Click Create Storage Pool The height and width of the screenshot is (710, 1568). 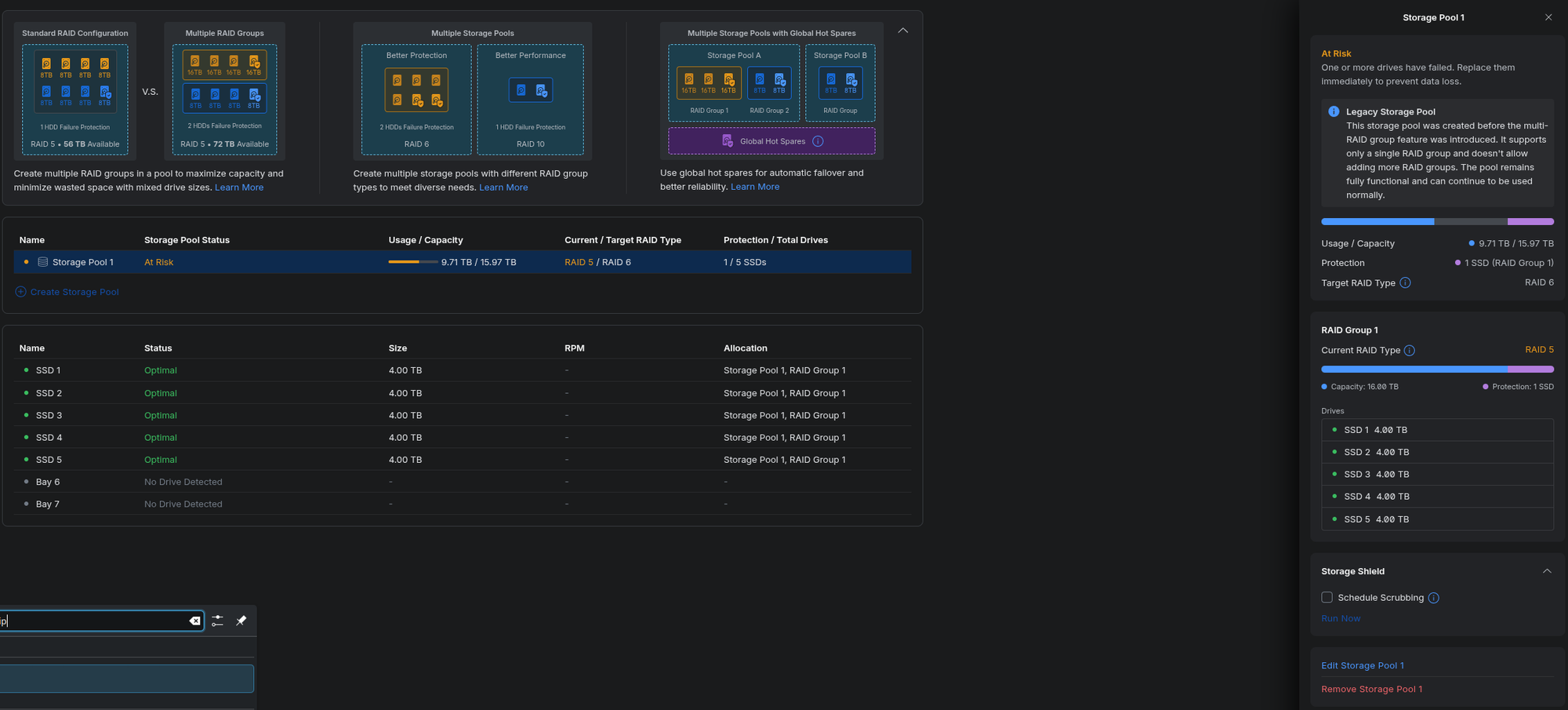[x=67, y=292]
